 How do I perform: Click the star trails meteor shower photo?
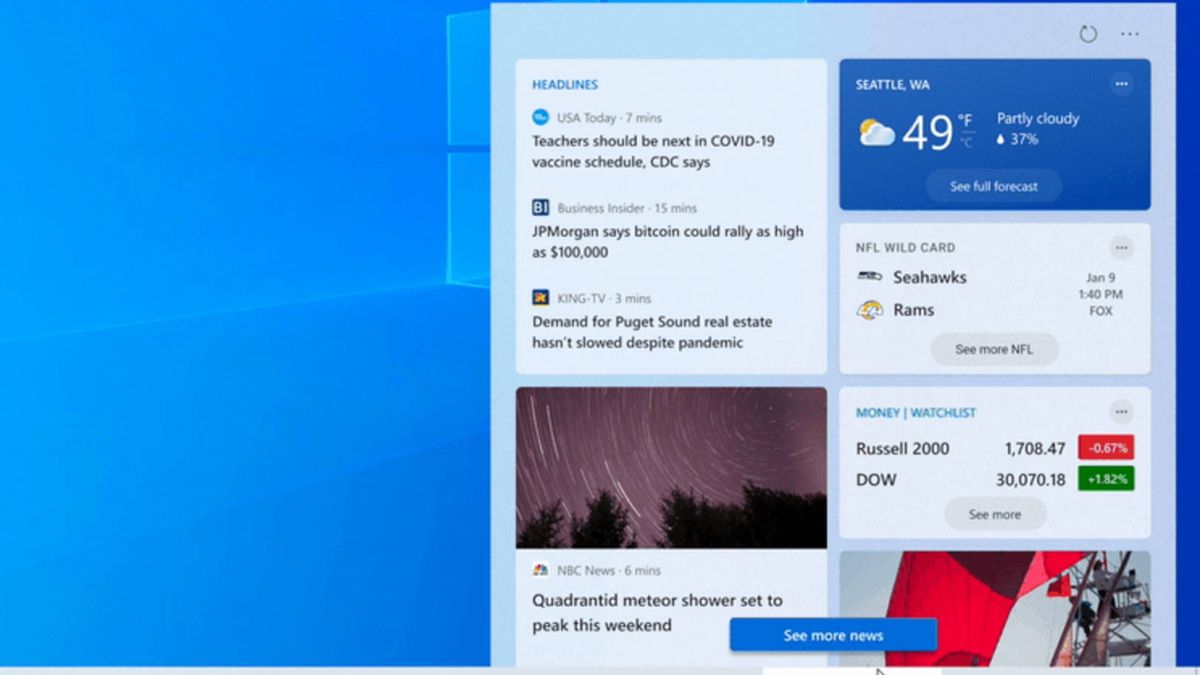pos(671,468)
